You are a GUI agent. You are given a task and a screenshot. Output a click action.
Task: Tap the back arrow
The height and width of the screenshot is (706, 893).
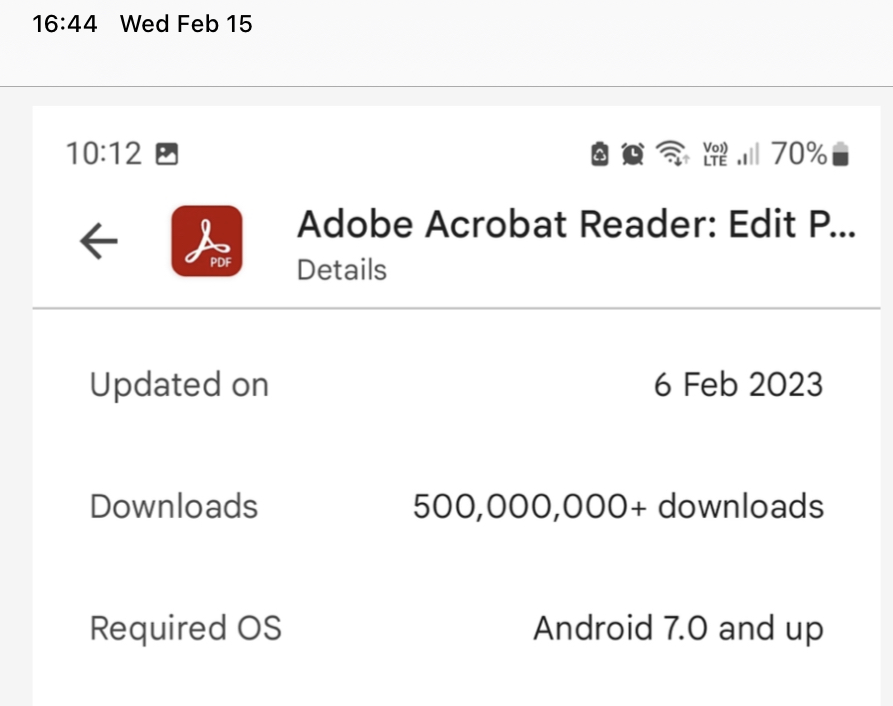[x=99, y=241]
